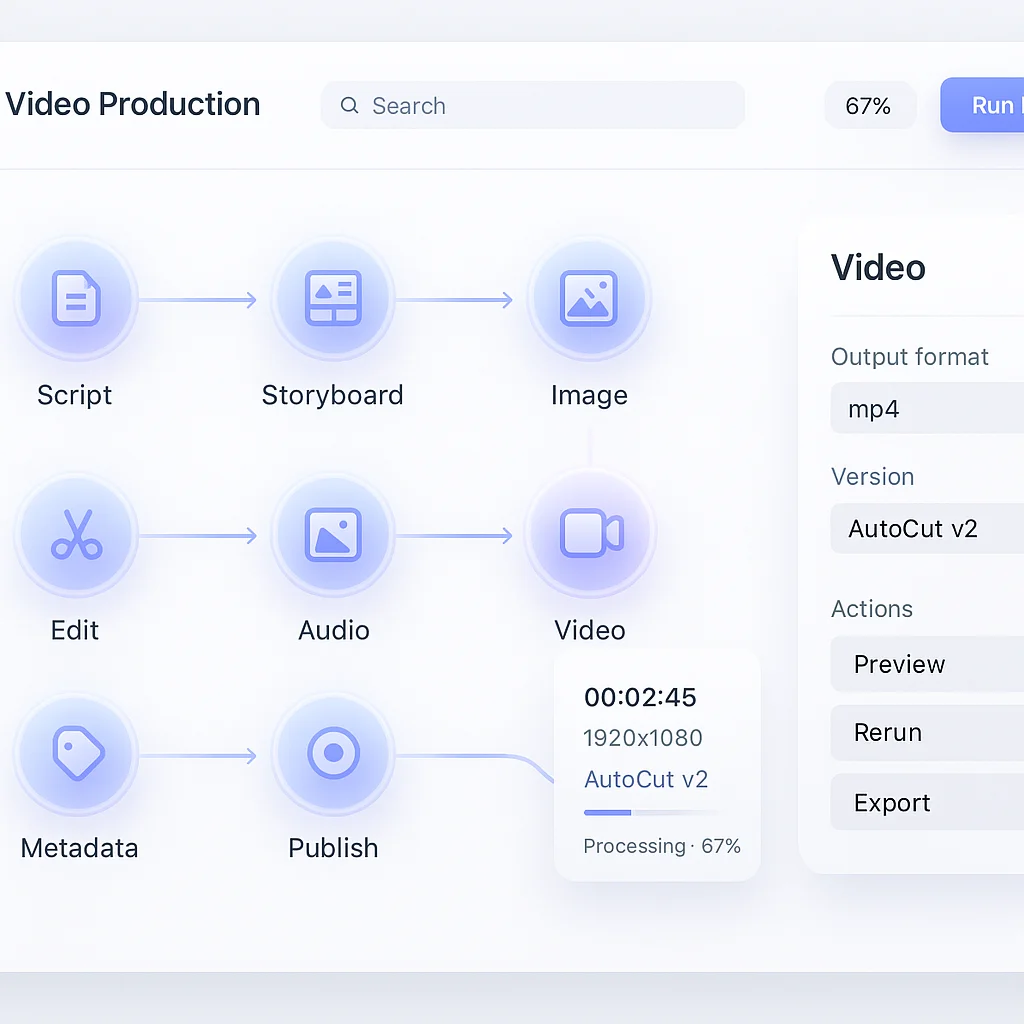1024x1024 pixels.
Task: Click the Metadata tag node
Action: coord(76,754)
